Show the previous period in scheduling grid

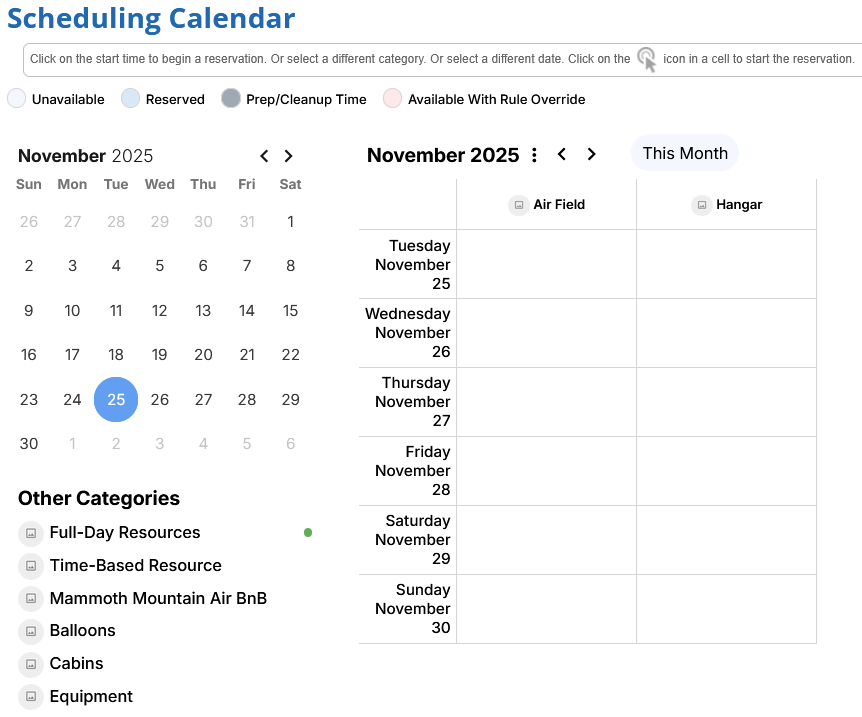point(562,154)
